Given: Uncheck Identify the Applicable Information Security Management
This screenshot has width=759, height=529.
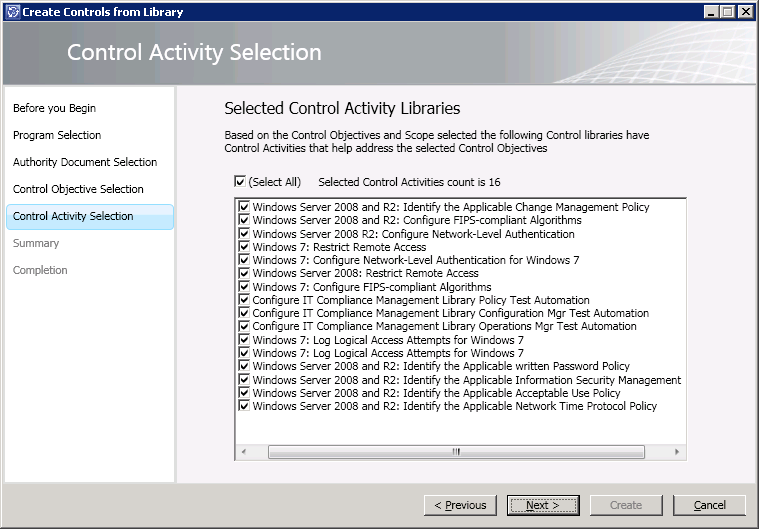Looking at the screenshot, I should pyautogui.click(x=244, y=379).
